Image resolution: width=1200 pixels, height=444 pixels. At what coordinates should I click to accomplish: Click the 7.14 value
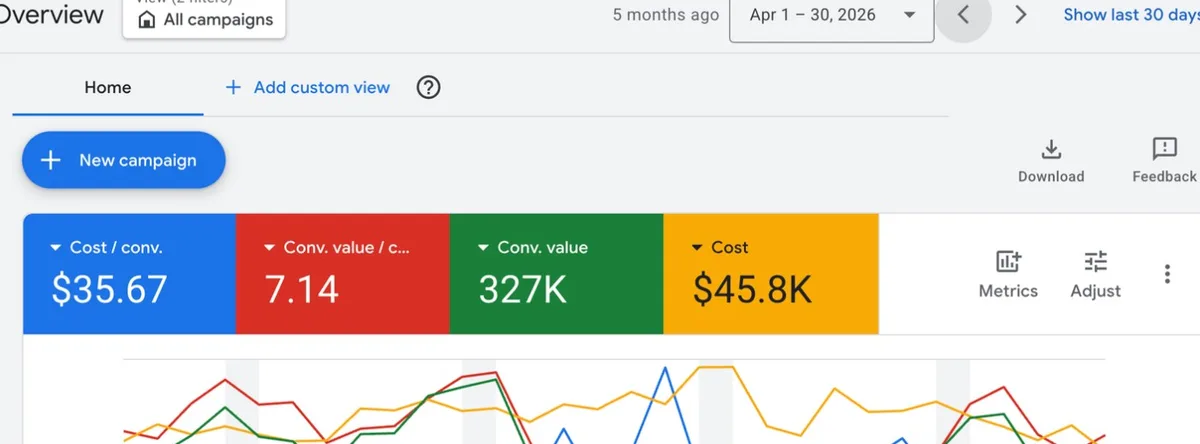[x=302, y=289]
